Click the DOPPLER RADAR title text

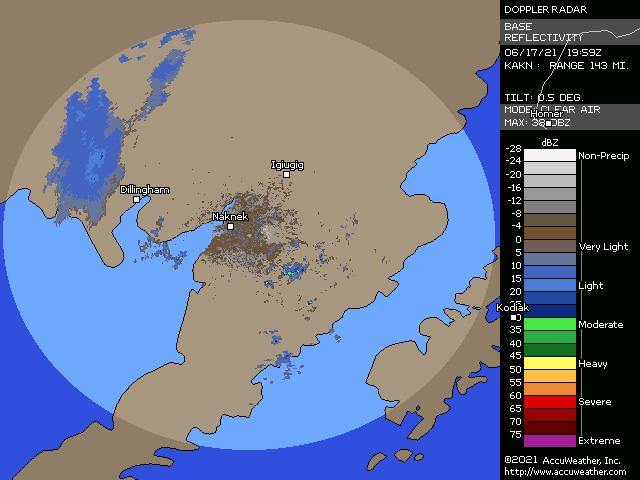point(545,9)
